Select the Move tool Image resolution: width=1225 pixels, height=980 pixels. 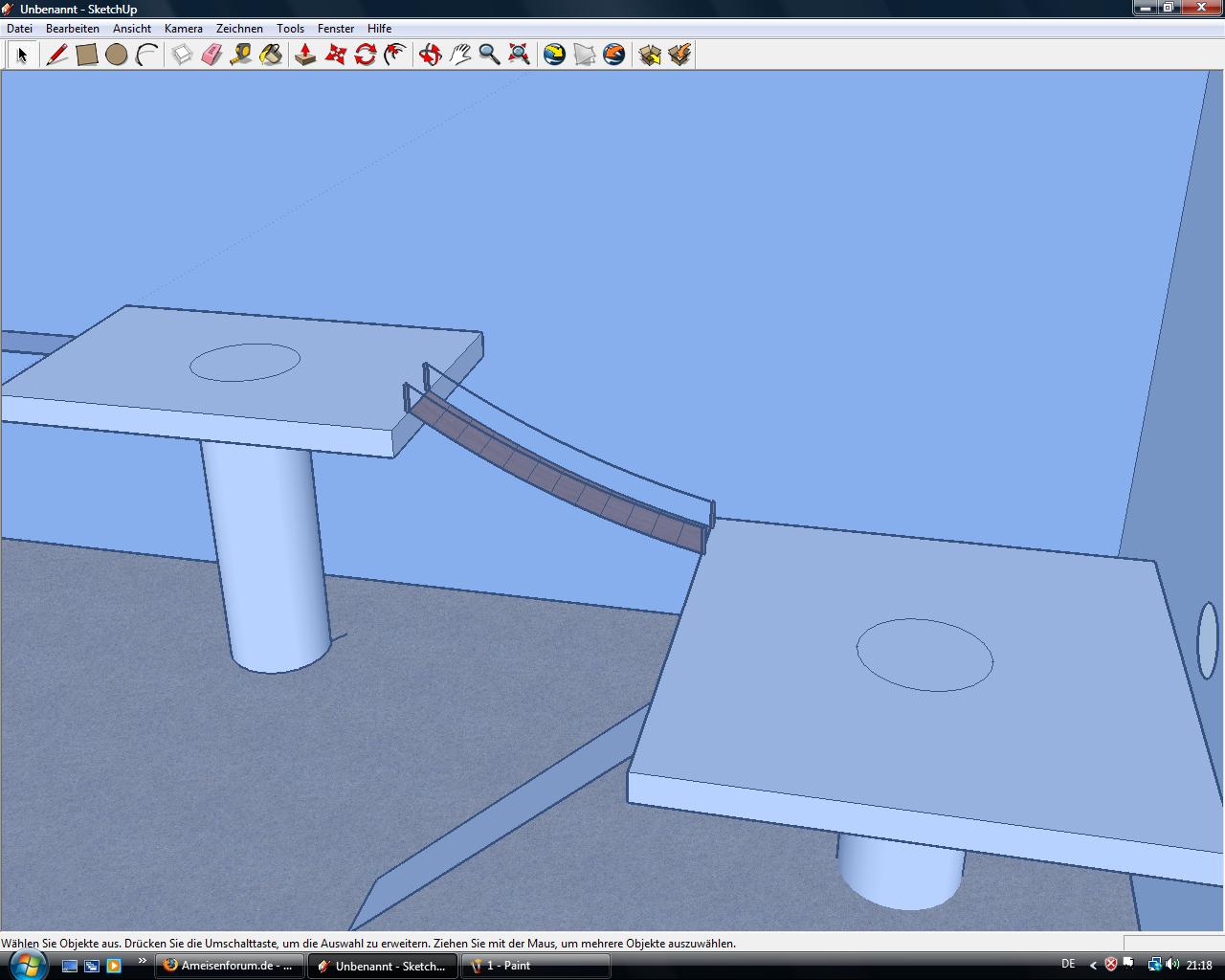(x=335, y=55)
